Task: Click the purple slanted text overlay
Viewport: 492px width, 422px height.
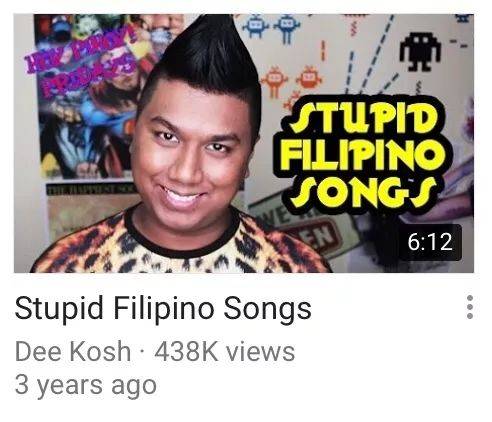Action: pyautogui.click(x=82, y=63)
